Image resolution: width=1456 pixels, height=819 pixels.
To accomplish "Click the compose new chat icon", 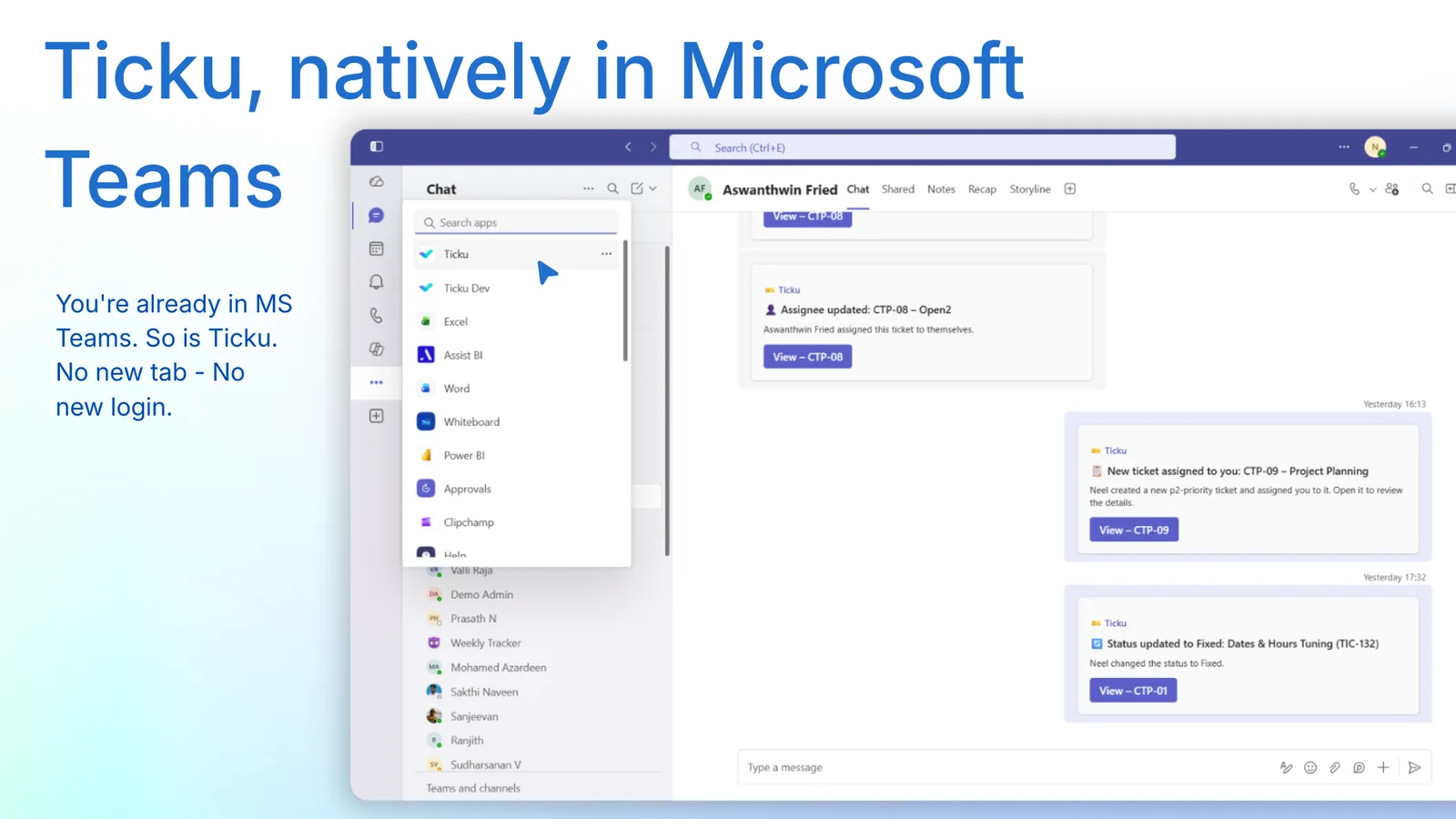I will tap(637, 188).
